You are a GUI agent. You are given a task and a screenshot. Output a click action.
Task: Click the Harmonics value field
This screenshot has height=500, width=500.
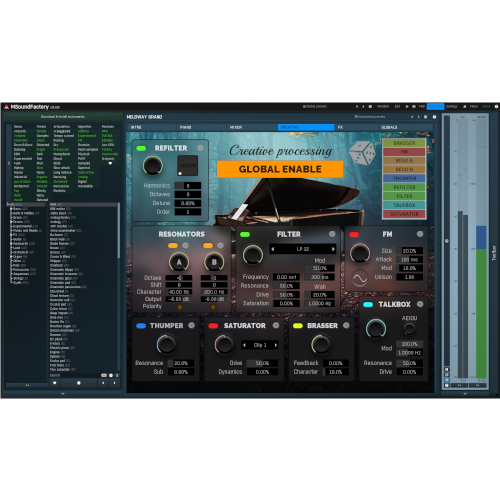[188, 186]
